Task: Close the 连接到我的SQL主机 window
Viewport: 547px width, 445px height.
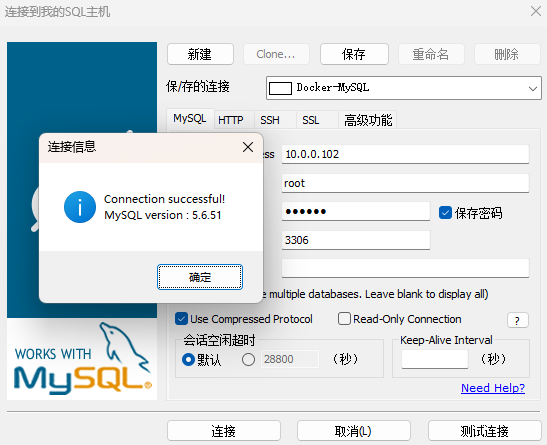Action: [535, 11]
